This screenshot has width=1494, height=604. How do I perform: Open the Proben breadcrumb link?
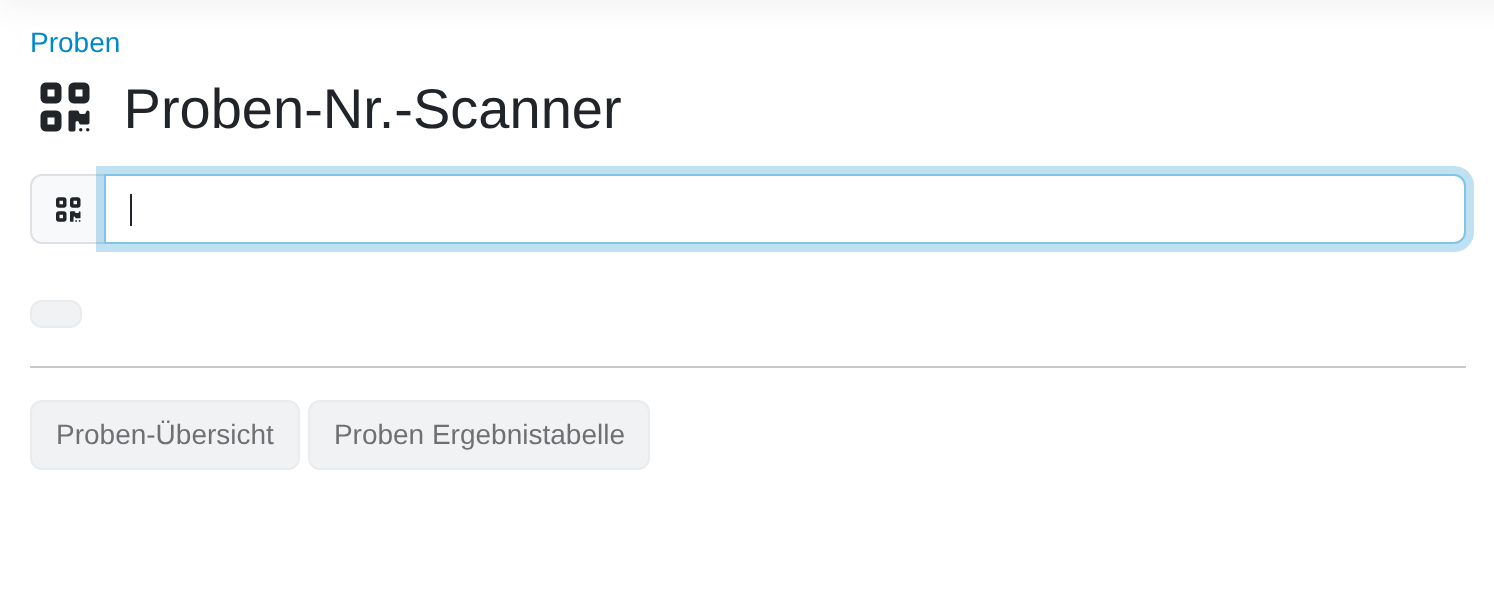pyautogui.click(x=75, y=42)
